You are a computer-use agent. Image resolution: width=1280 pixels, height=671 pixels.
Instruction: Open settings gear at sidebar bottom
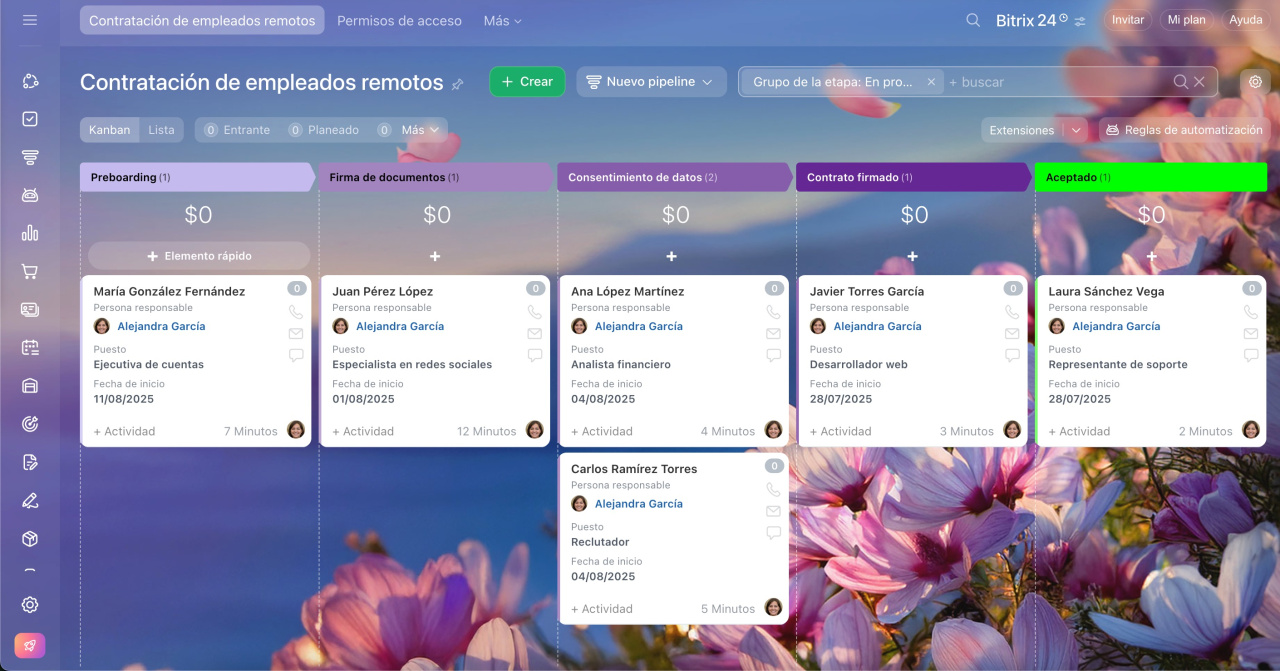coord(30,605)
